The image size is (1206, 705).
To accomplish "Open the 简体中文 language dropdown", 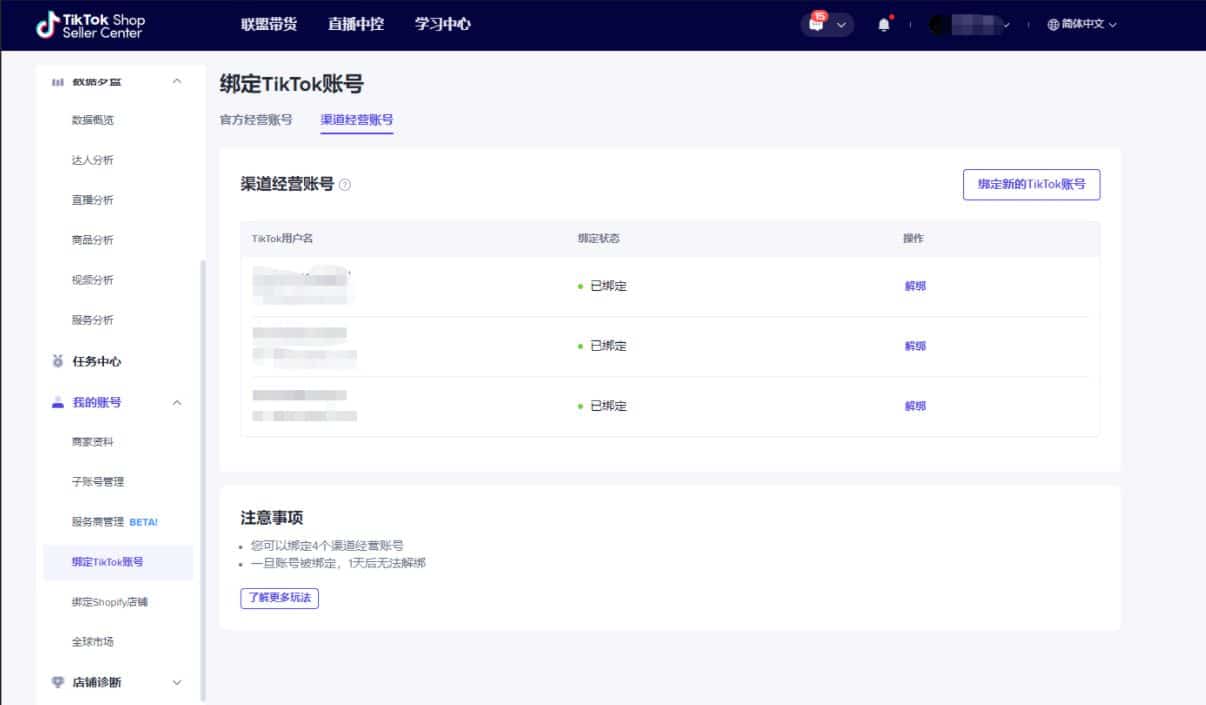I will coord(1082,24).
